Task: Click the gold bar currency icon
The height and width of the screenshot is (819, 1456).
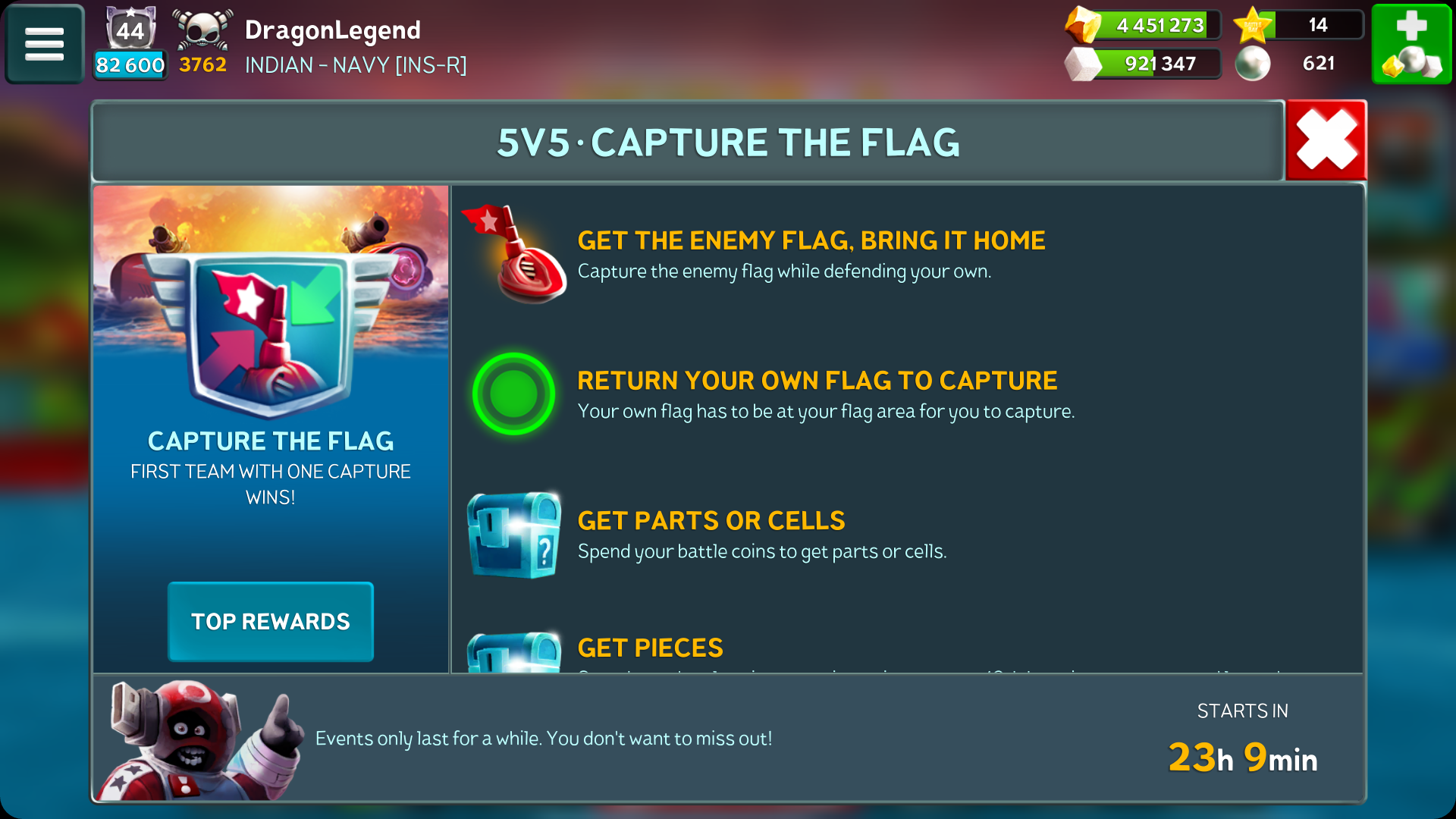Action: point(1083,24)
